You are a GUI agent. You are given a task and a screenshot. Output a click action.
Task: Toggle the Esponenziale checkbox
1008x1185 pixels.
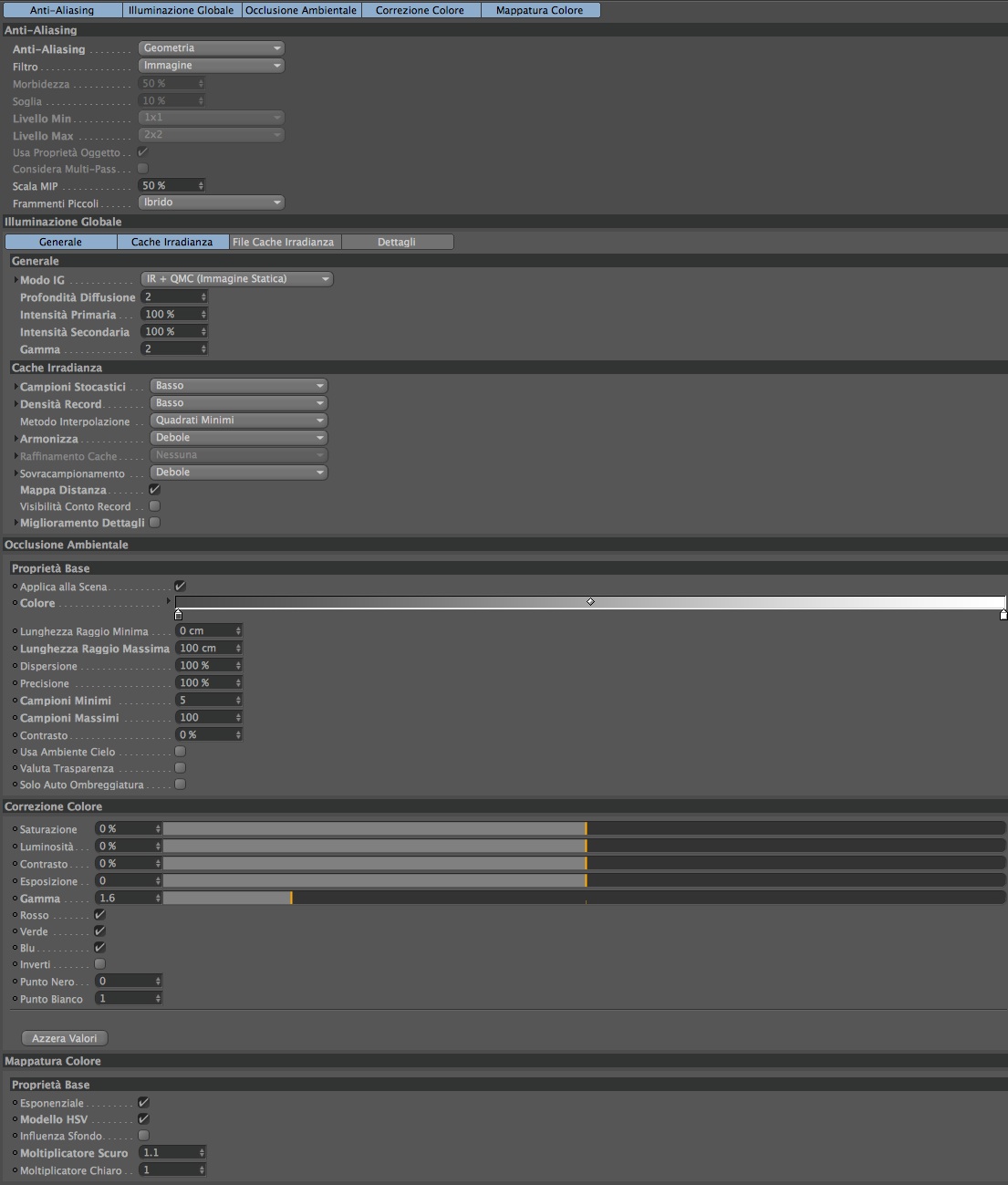coord(143,1103)
